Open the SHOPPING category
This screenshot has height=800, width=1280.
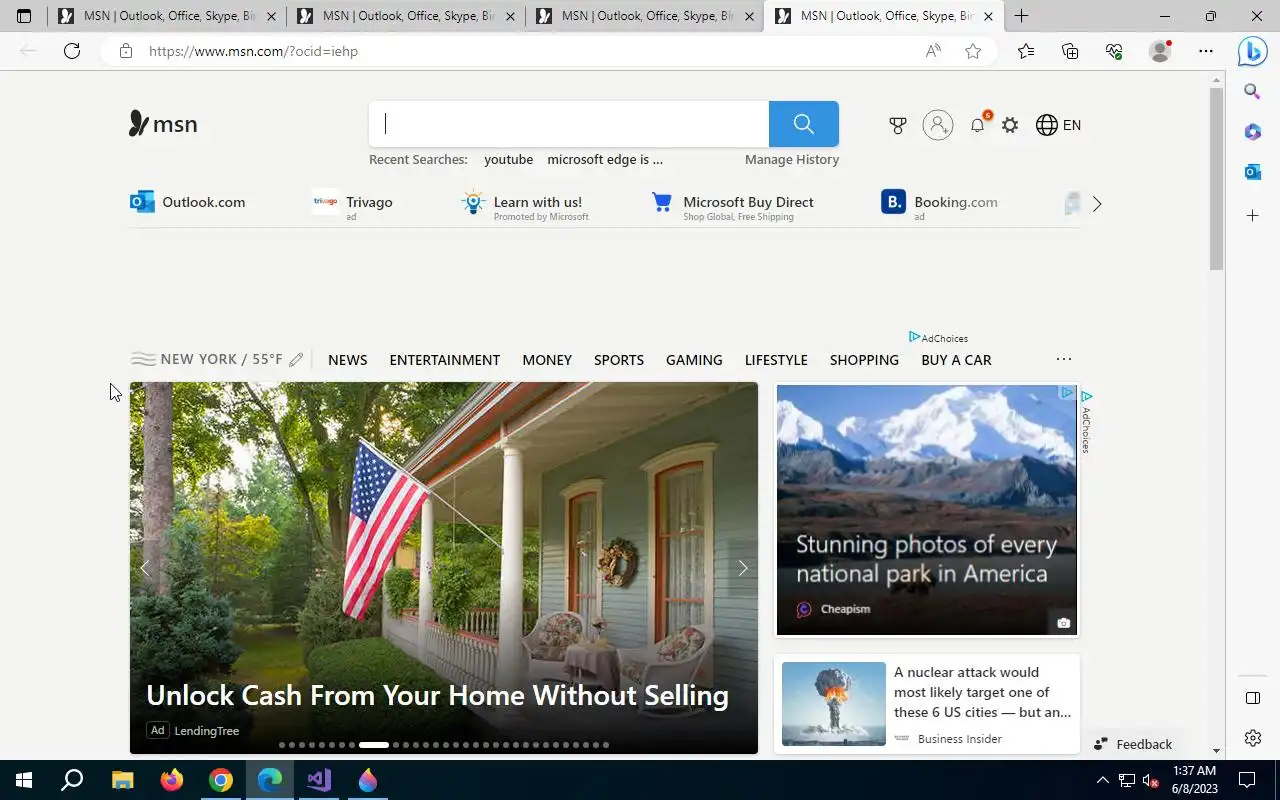coord(864,360)
